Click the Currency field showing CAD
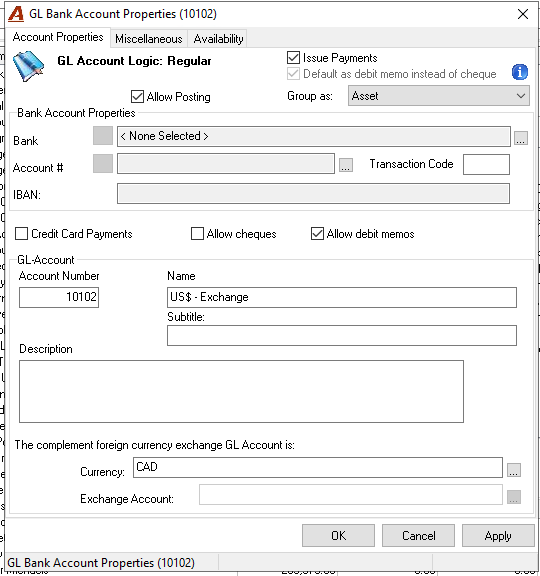Viewport: 540px width, 576px height. tap(318, 467)
